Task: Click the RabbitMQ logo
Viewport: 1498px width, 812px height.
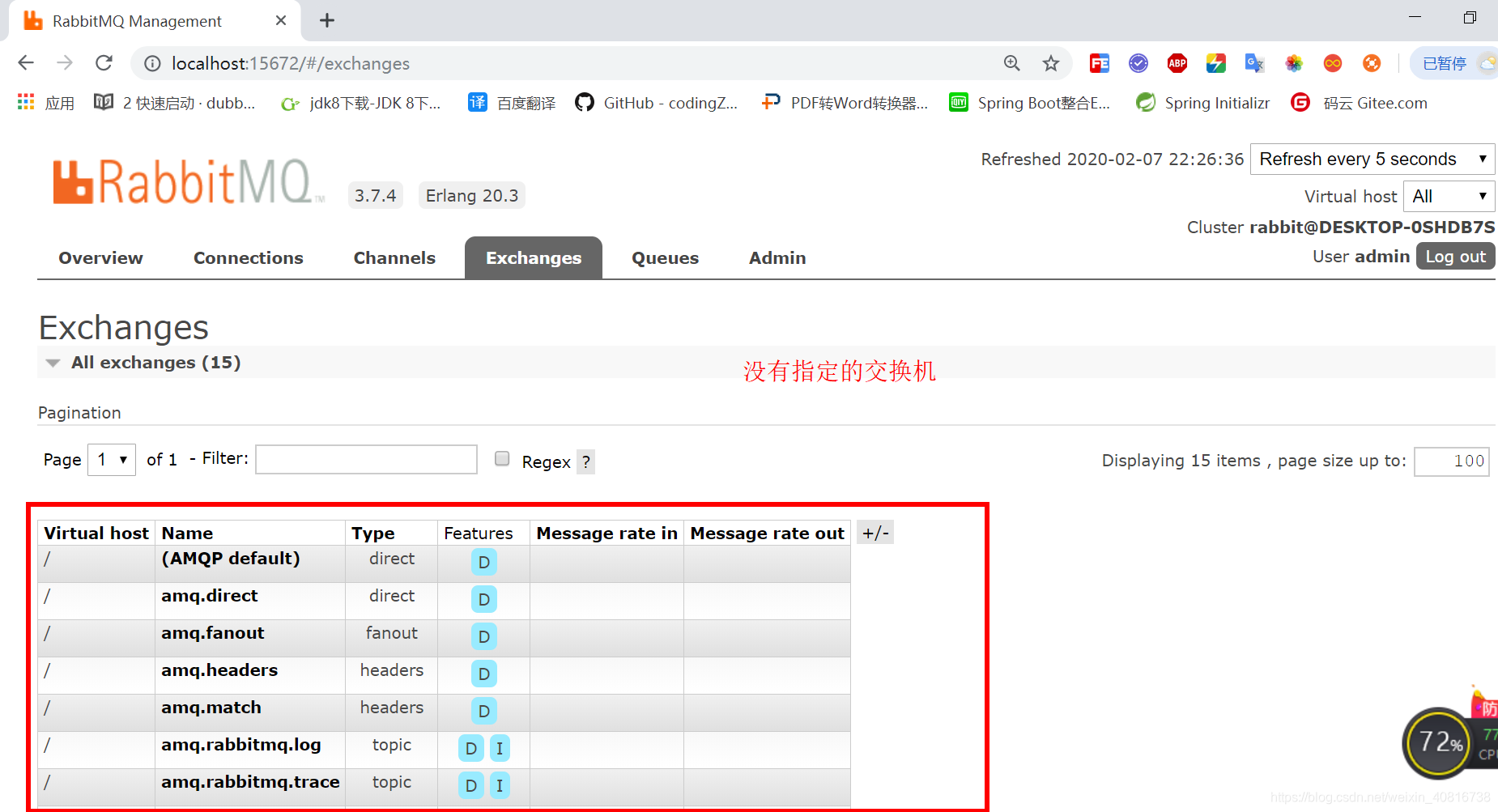Action: pos(189,182)
